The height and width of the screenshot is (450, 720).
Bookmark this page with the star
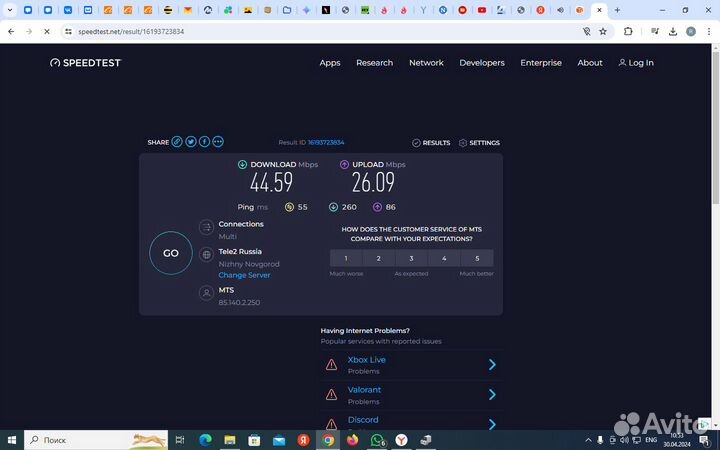click(603, 31)
